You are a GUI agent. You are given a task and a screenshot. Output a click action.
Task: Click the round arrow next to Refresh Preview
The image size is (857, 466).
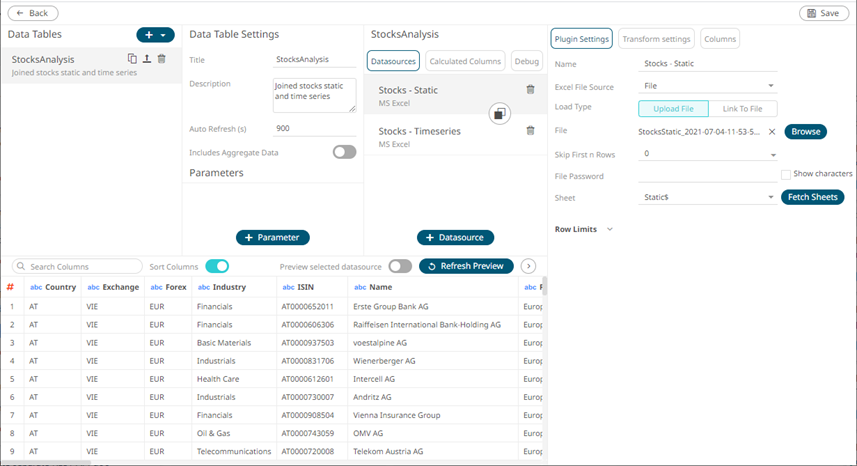point(529,266)
